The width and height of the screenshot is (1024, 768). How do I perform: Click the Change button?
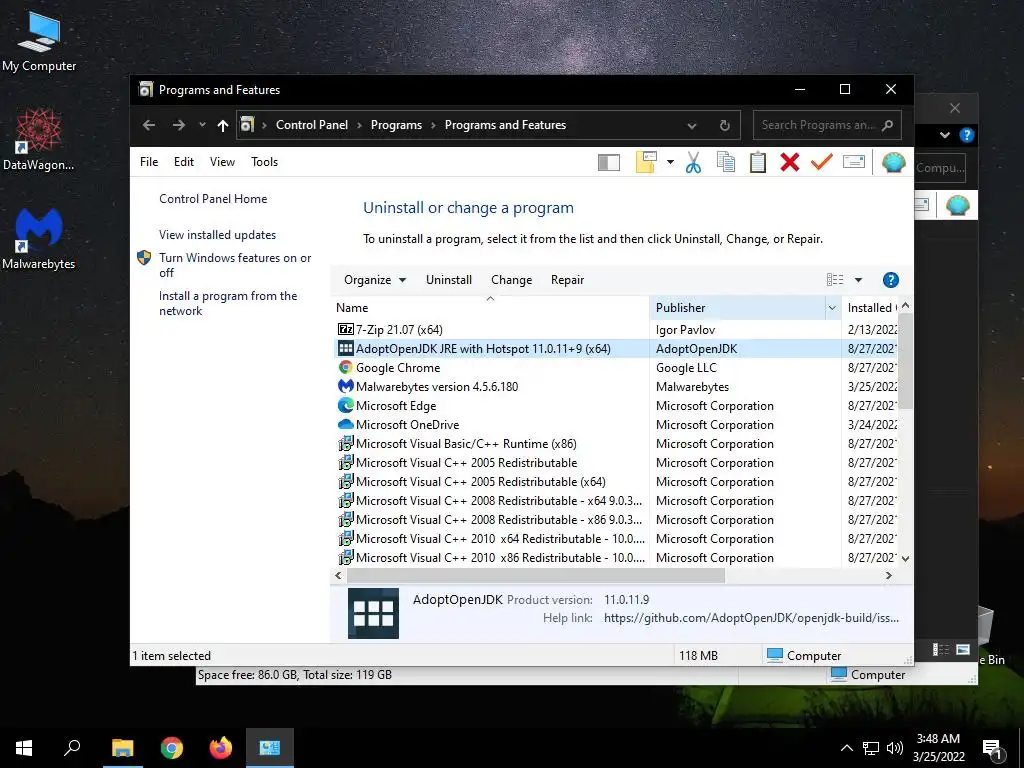(x=511, y=280)
